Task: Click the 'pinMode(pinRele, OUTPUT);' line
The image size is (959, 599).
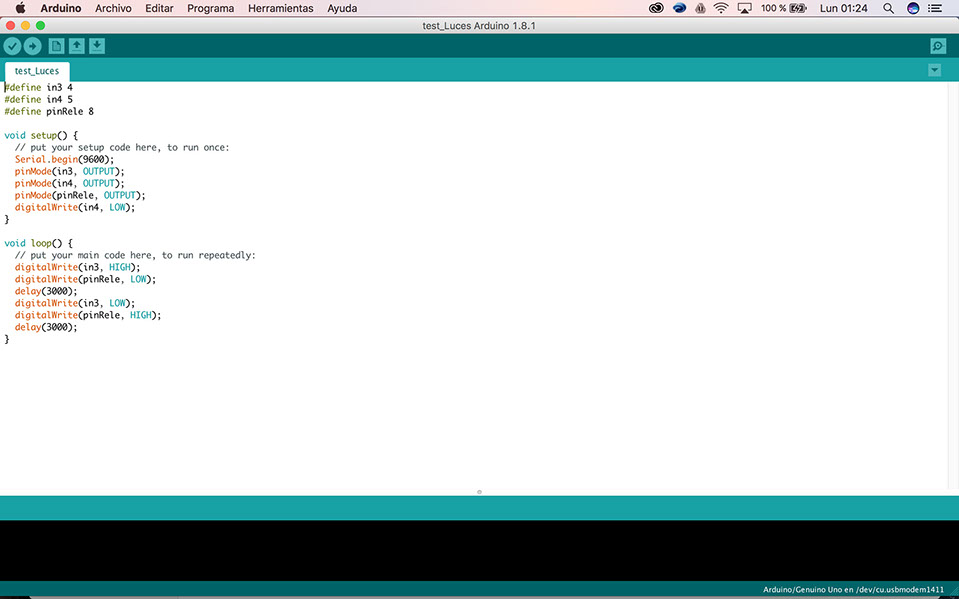Action: point(80,195)
